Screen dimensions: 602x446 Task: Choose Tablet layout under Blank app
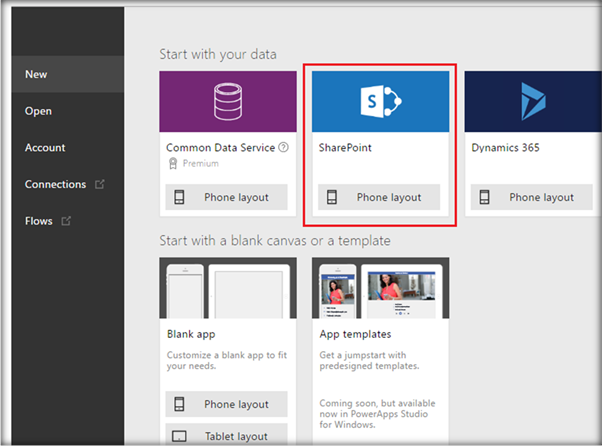pyautogui.click(x=227, y=435)
